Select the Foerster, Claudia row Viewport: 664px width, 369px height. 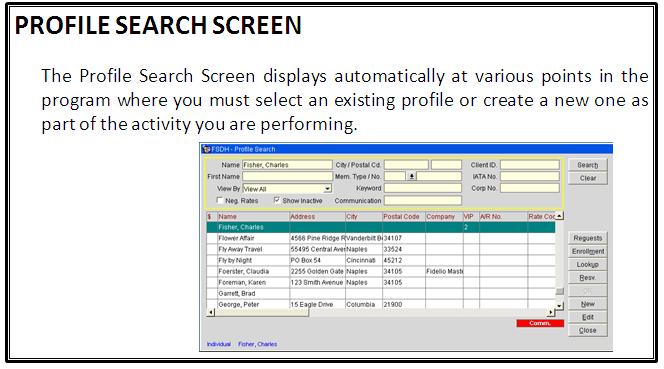[x=381, y=271]
